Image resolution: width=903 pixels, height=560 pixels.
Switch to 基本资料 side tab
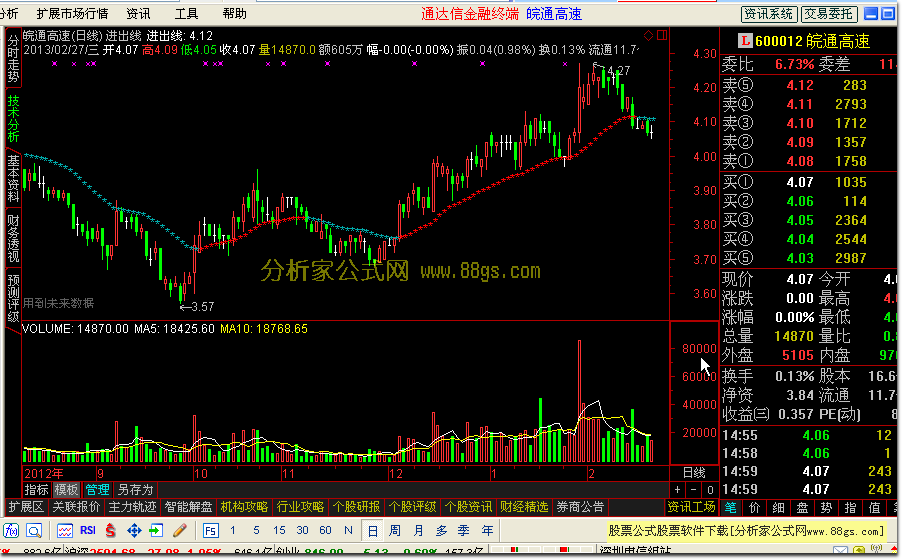coord(13,178)
